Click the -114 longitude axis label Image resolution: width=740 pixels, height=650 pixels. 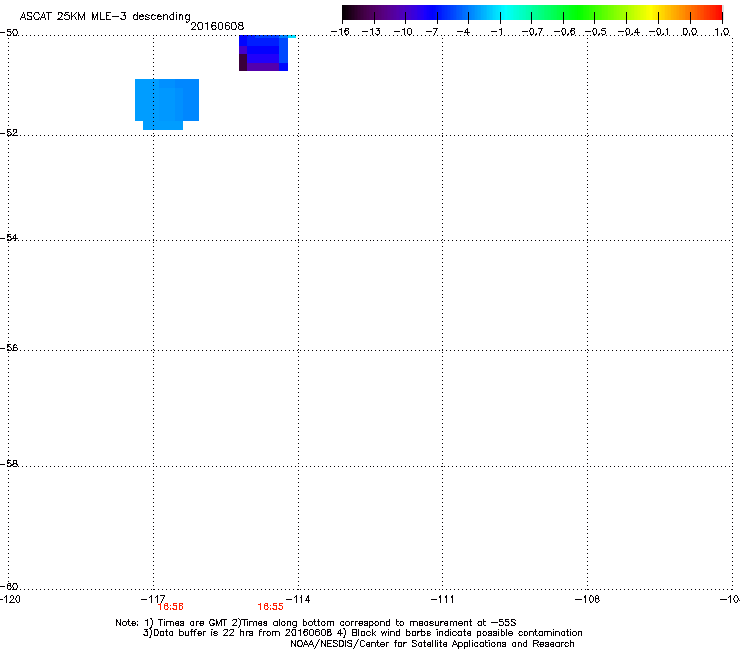coord(298,599)
